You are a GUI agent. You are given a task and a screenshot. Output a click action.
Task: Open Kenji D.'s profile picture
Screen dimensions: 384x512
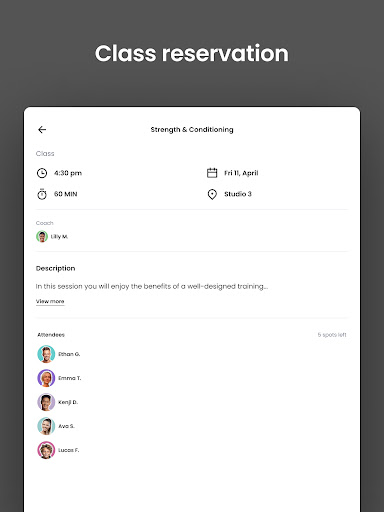[46, 402]
